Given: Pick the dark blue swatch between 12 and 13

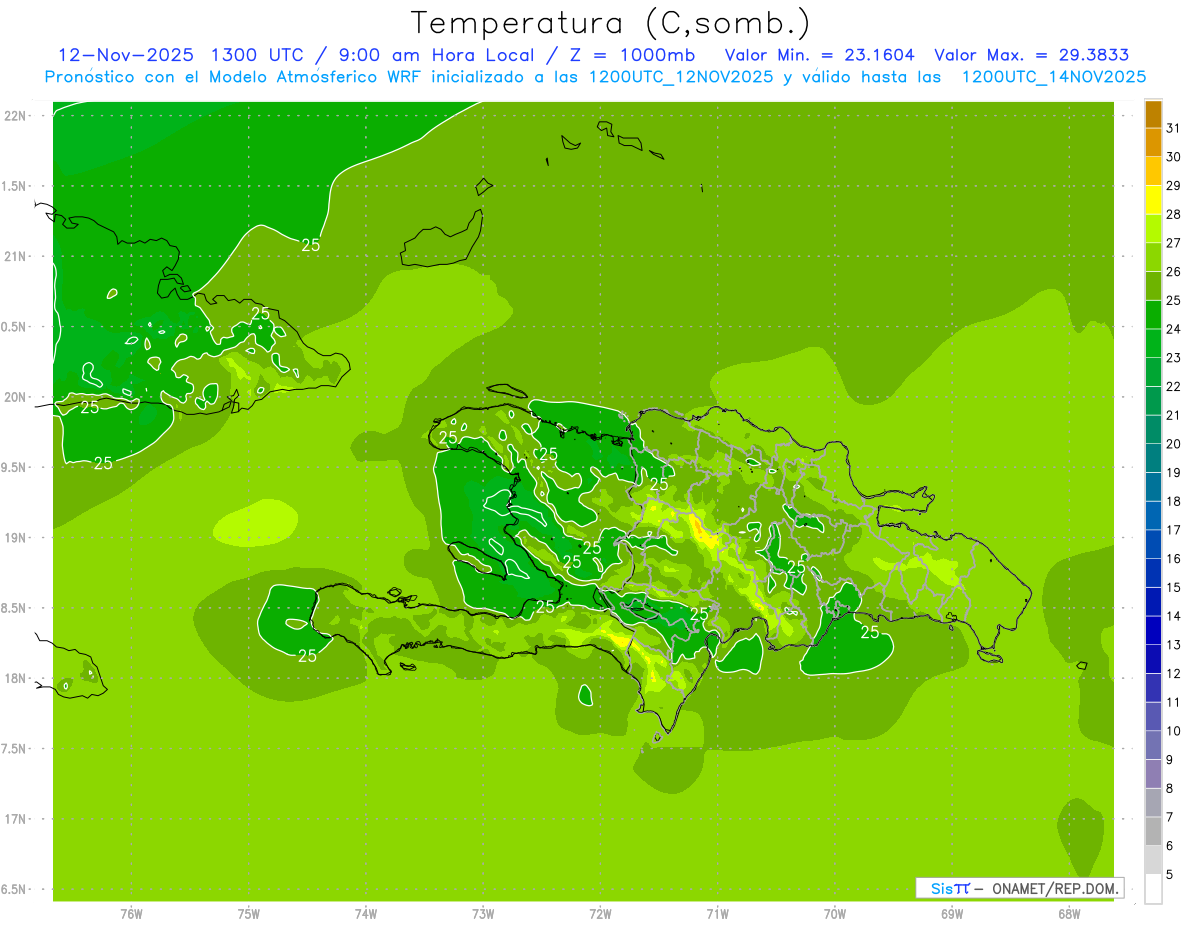Looking at the screenshot, I should click(1153, 659).
